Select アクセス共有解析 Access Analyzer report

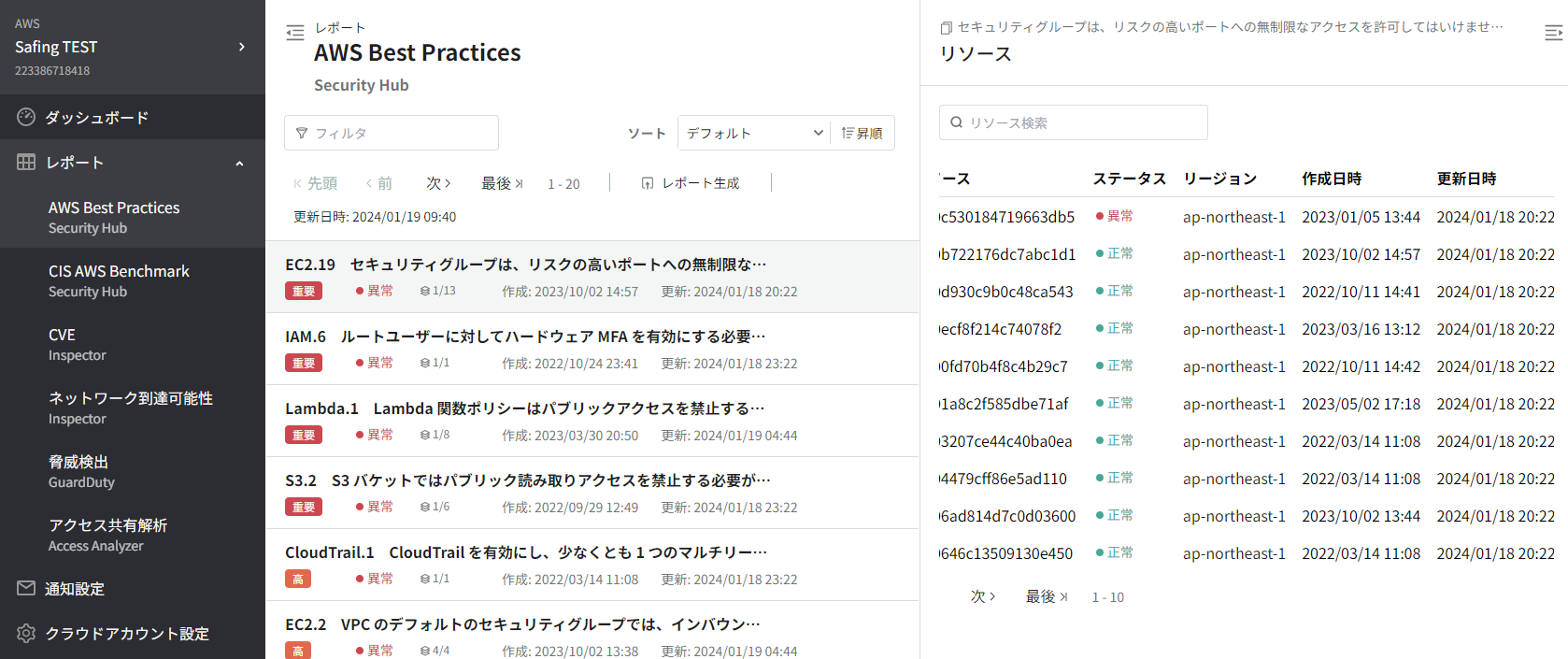pyautogui.click(x=133, y=535)
